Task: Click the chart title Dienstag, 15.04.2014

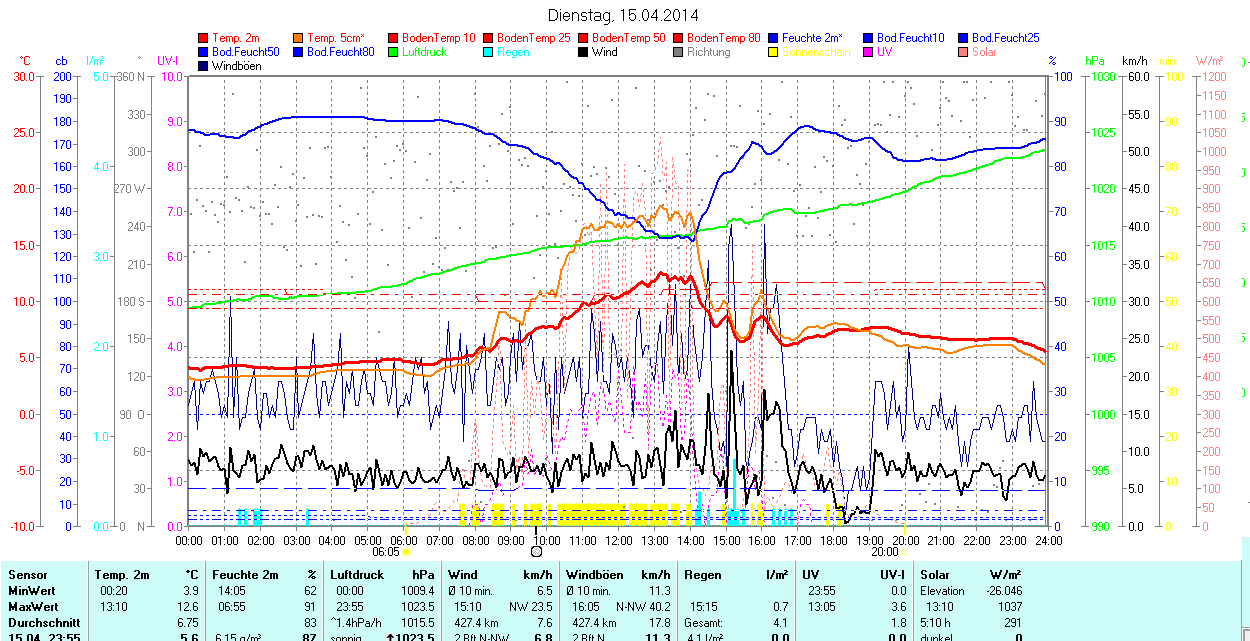Action: pyautogui.click(x=624, y=15)
